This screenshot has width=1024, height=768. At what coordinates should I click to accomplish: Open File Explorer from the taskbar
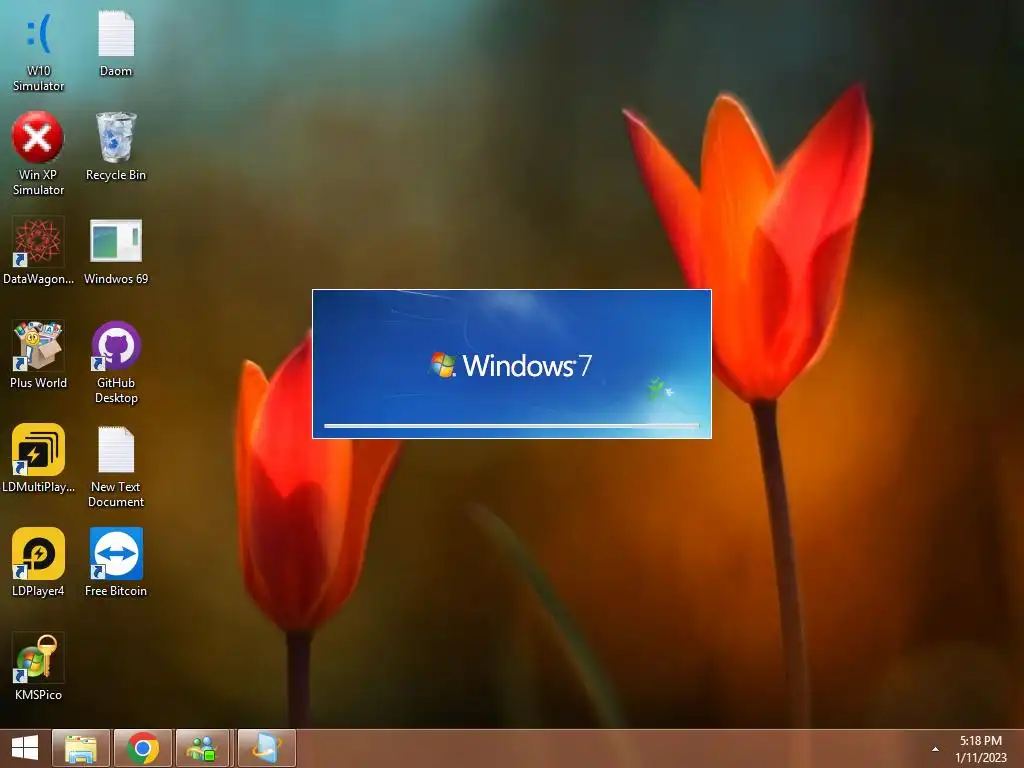(x=81, y=748)
